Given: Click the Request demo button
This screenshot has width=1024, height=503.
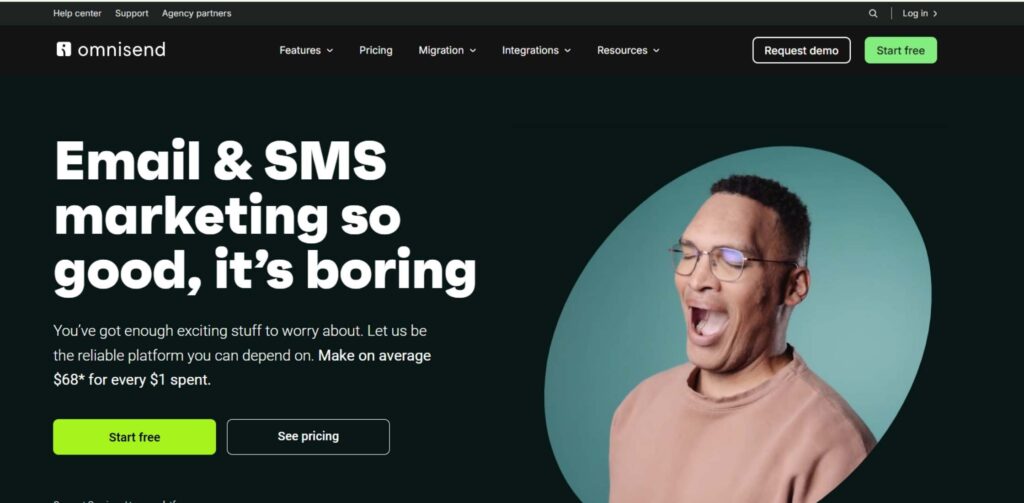Looking at the screenshot, I should click(801, 50).
